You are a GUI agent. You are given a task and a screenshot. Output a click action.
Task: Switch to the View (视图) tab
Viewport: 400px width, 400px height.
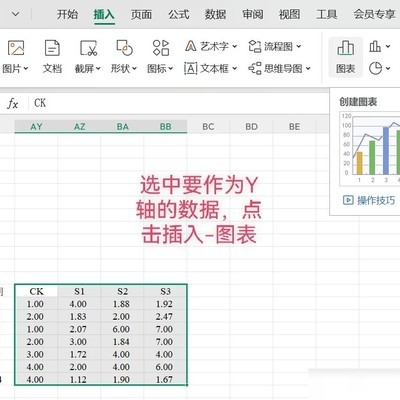(x=289, y=14)
